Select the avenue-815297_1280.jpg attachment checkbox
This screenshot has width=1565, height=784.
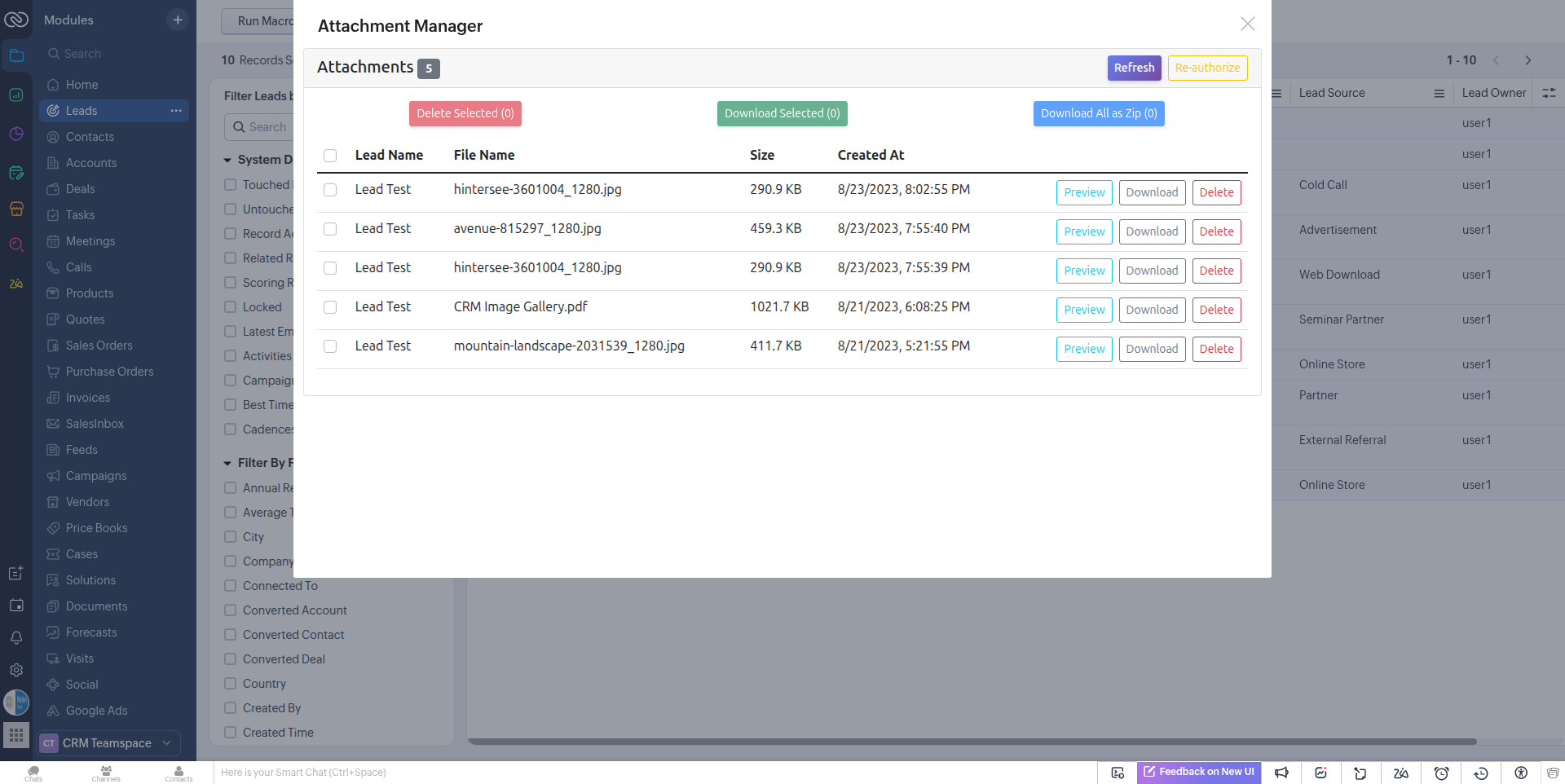click(330, 229)
